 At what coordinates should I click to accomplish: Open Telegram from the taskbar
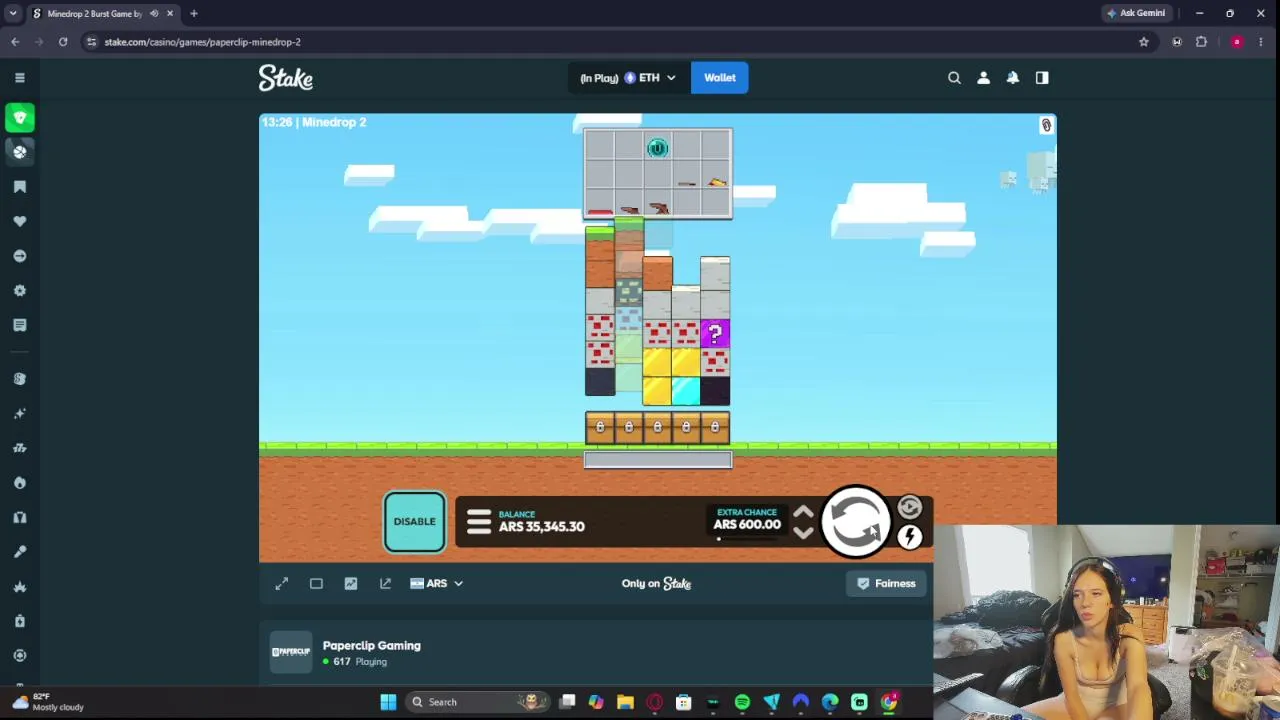coord(771,702)
